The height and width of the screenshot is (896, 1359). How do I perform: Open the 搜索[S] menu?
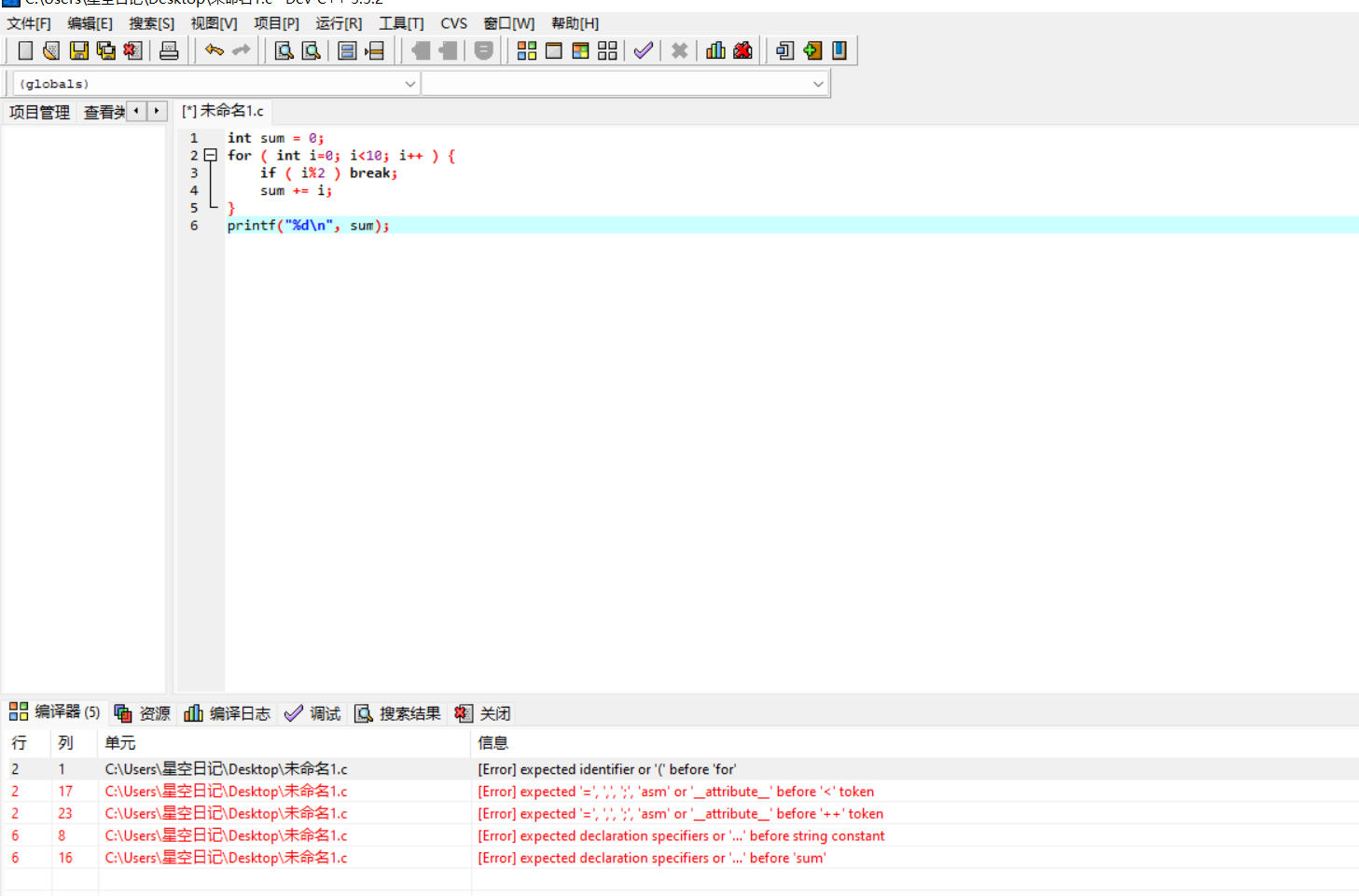(152, 23)
